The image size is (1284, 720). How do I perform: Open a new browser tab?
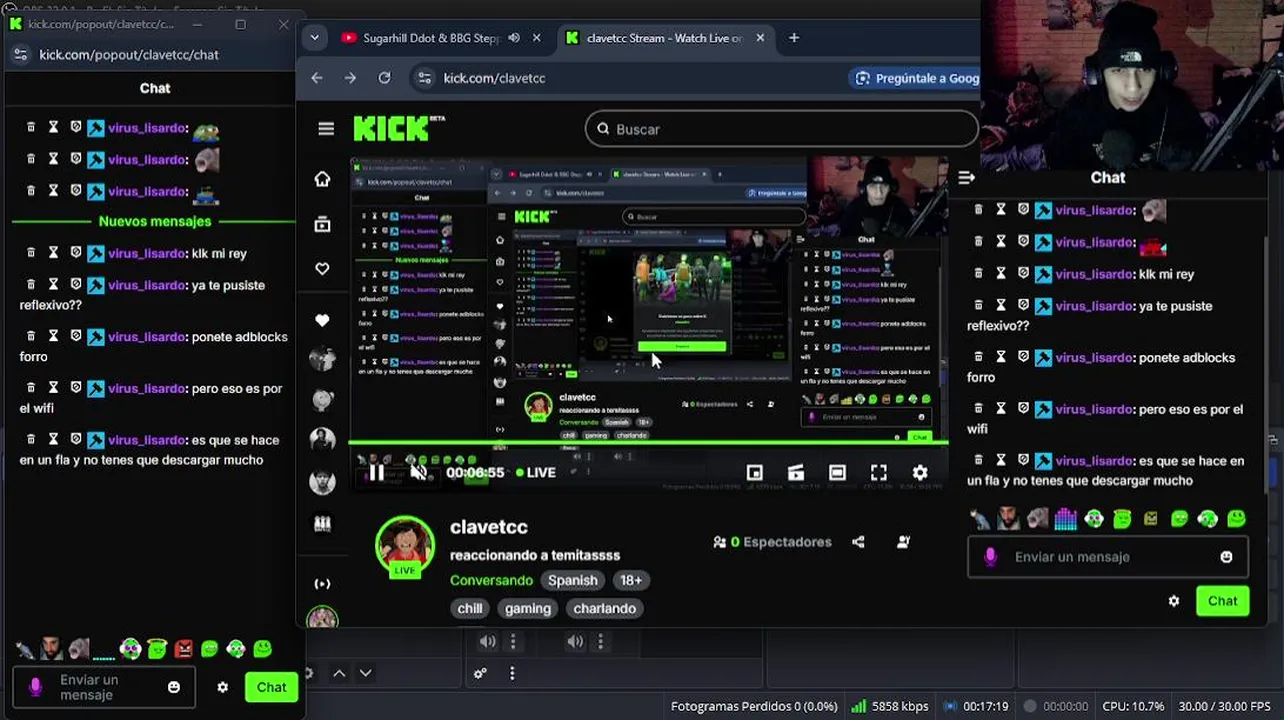click(794, 38)
